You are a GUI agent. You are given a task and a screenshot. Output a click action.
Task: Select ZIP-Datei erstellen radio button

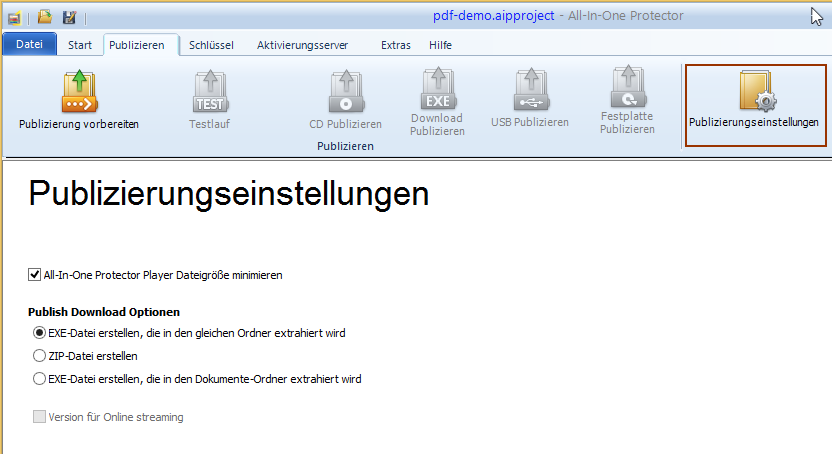click(x=39, y=356)
